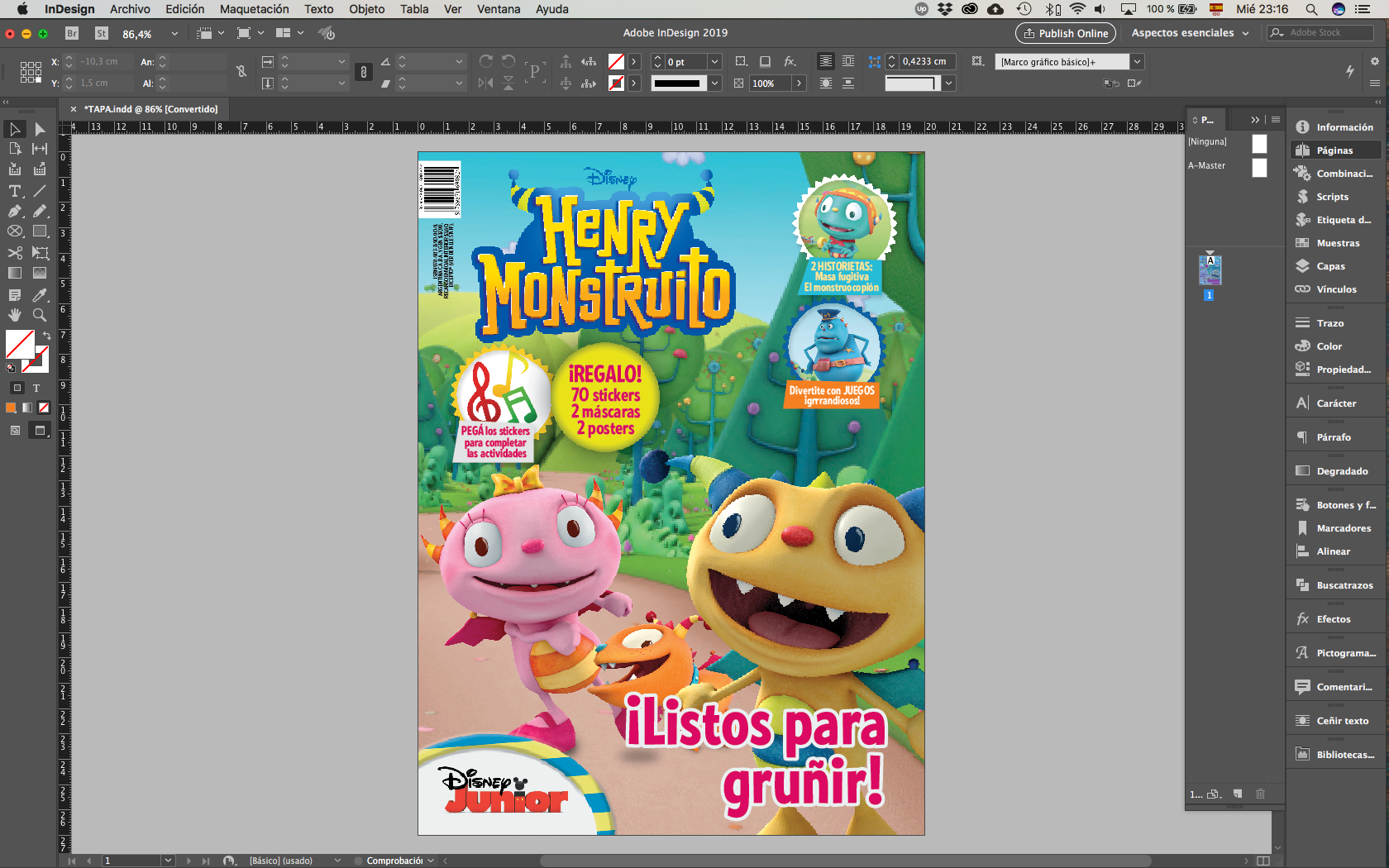
Task: Open Adobe Bridge with Br icon
Action: 72,33
